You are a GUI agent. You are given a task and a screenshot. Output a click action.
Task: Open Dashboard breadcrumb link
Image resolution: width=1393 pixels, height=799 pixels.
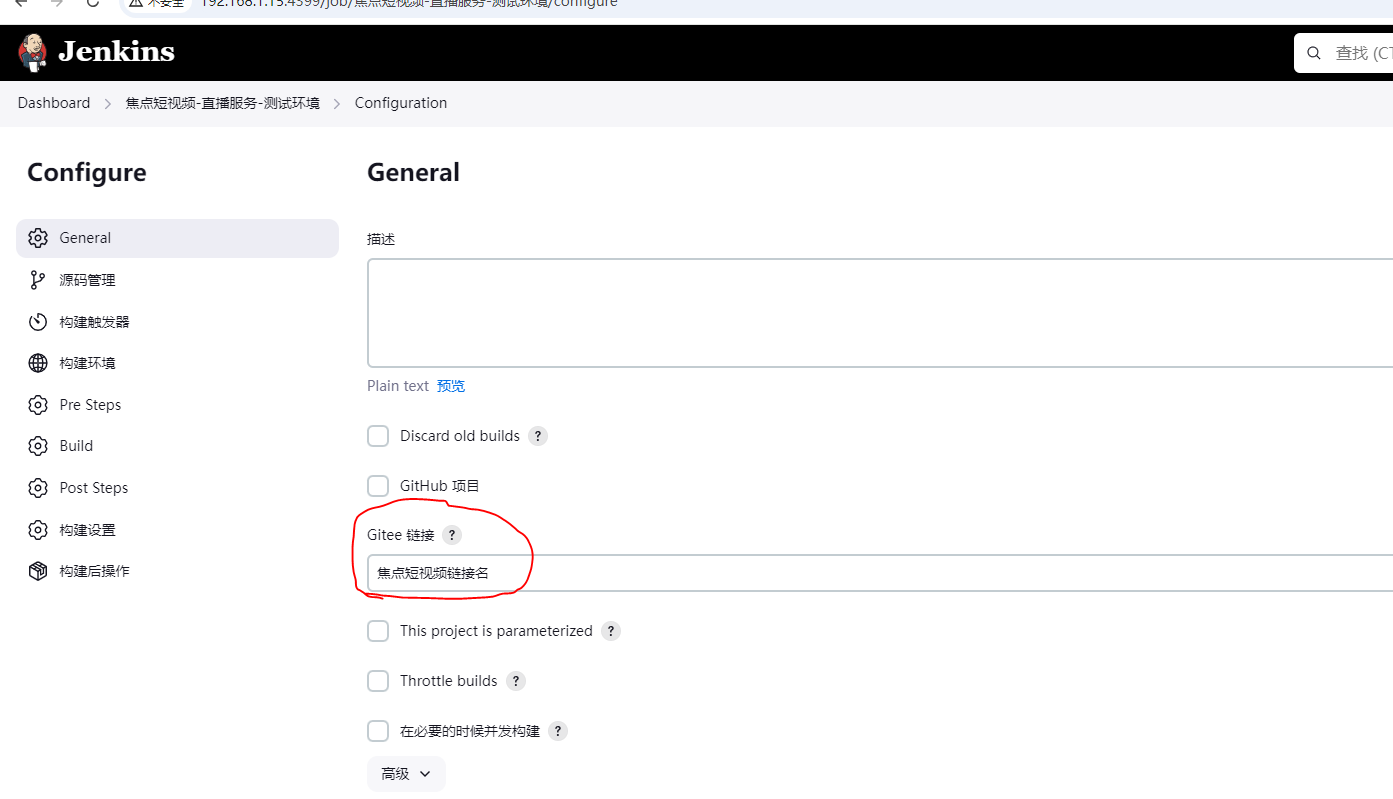pos(54,103)
